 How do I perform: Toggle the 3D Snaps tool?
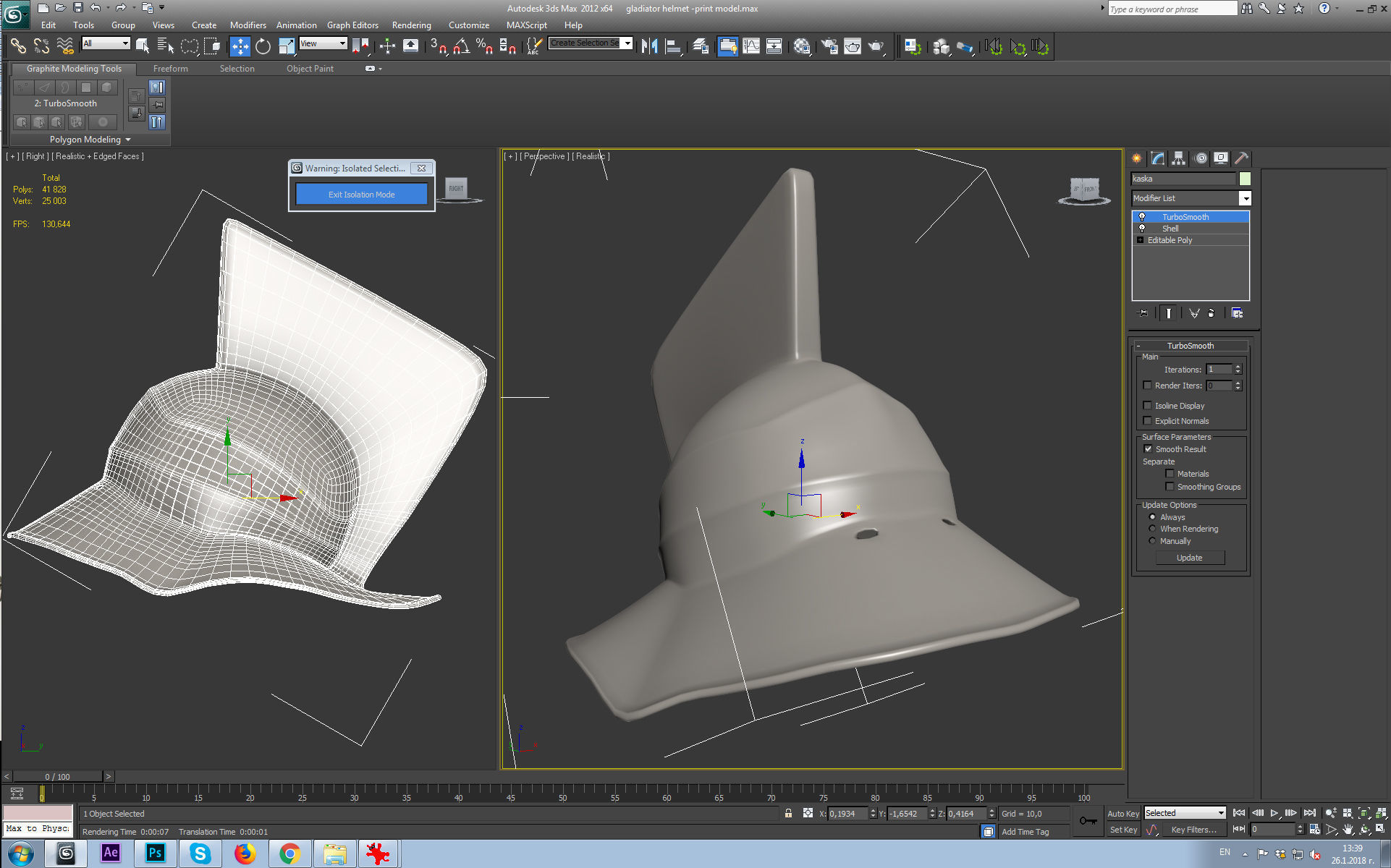tap(438, 46)
